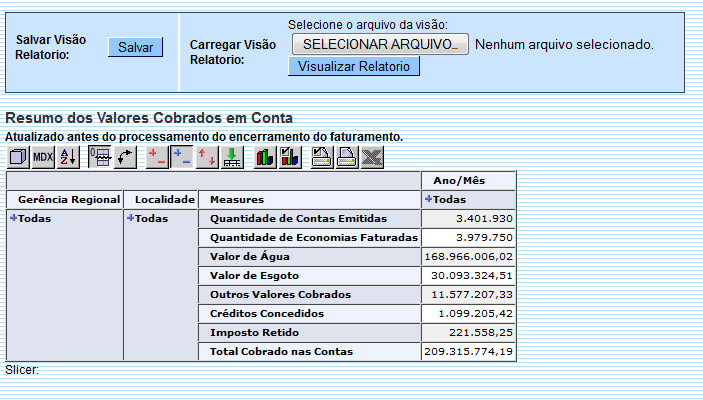Expand Todas under Gerência Regional

tap(14, 218)
